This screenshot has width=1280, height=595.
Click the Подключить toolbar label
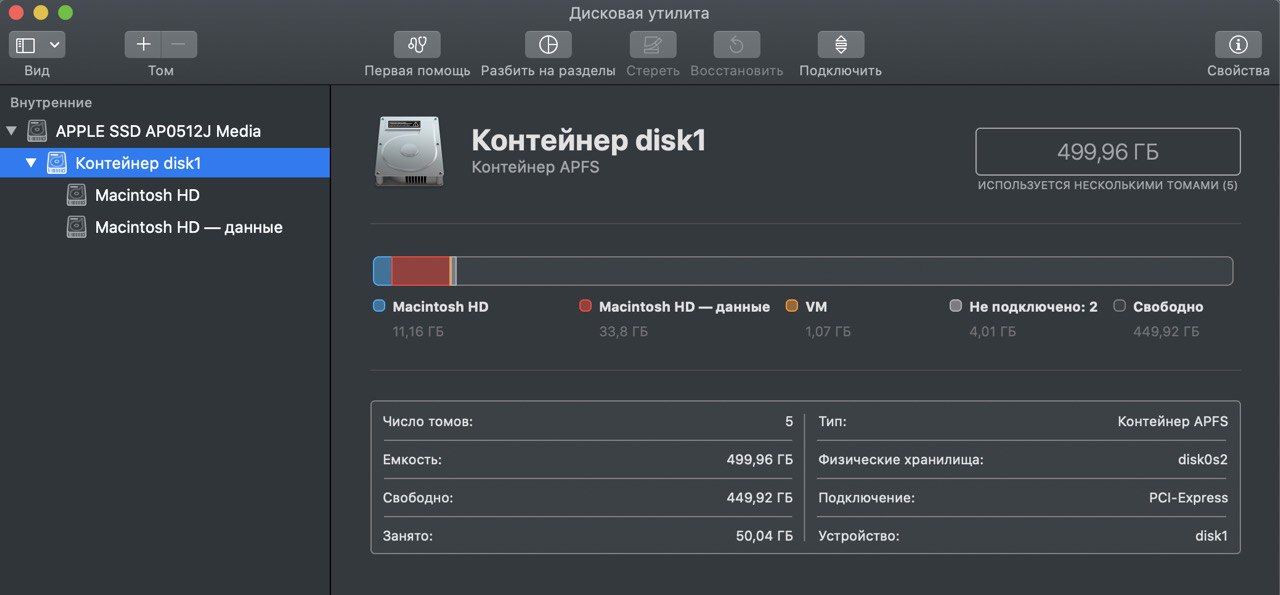841,71
